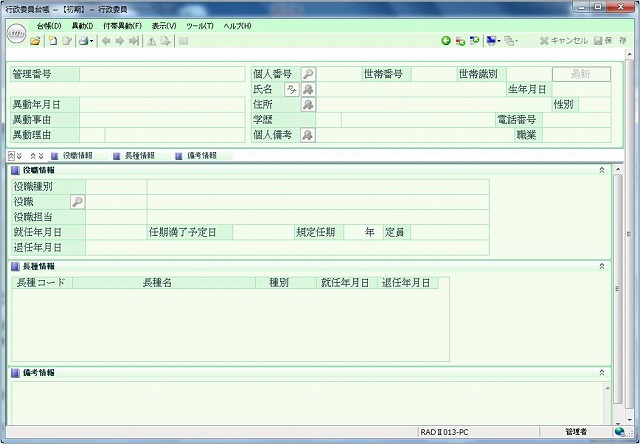Open the 台帳(D) menu
640x444 pixels.
click(48, 24)
